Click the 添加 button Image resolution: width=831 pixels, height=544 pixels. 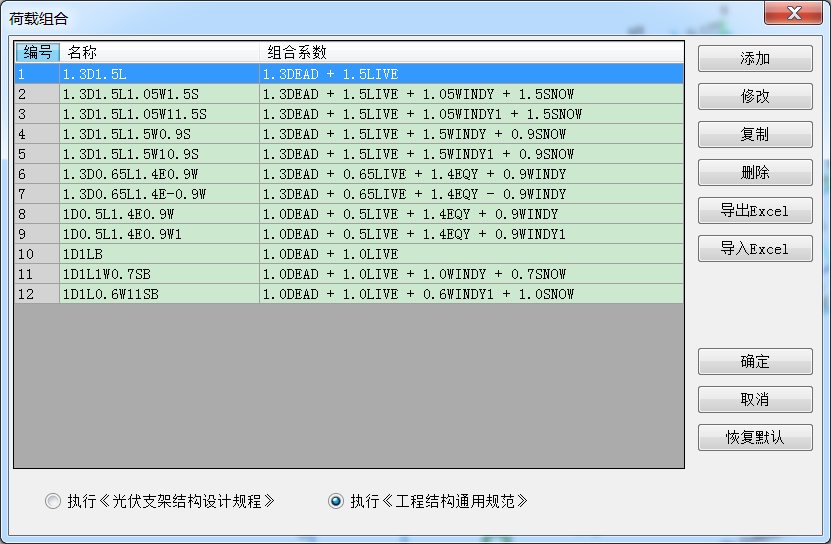[x=754, y=59]
